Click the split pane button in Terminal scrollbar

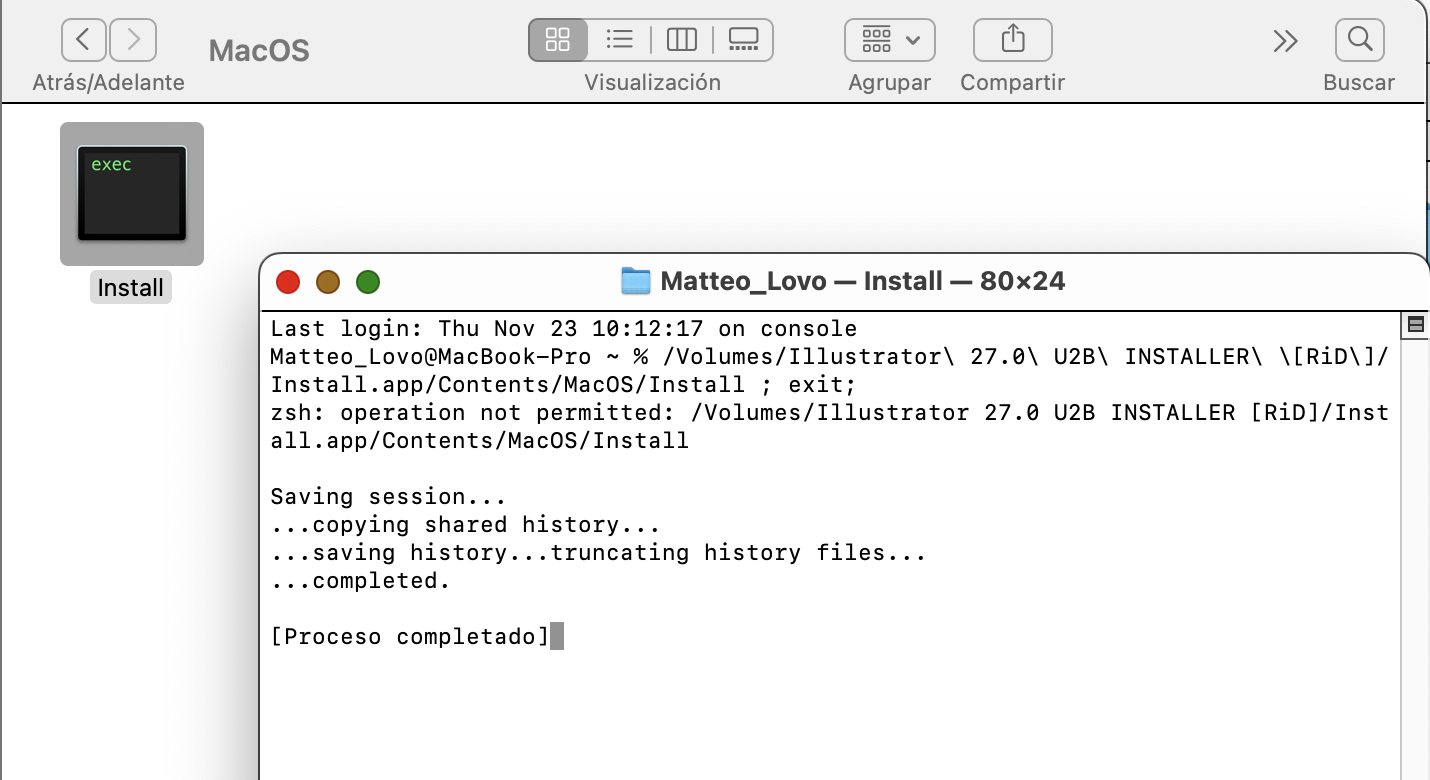coord(1415,324)
